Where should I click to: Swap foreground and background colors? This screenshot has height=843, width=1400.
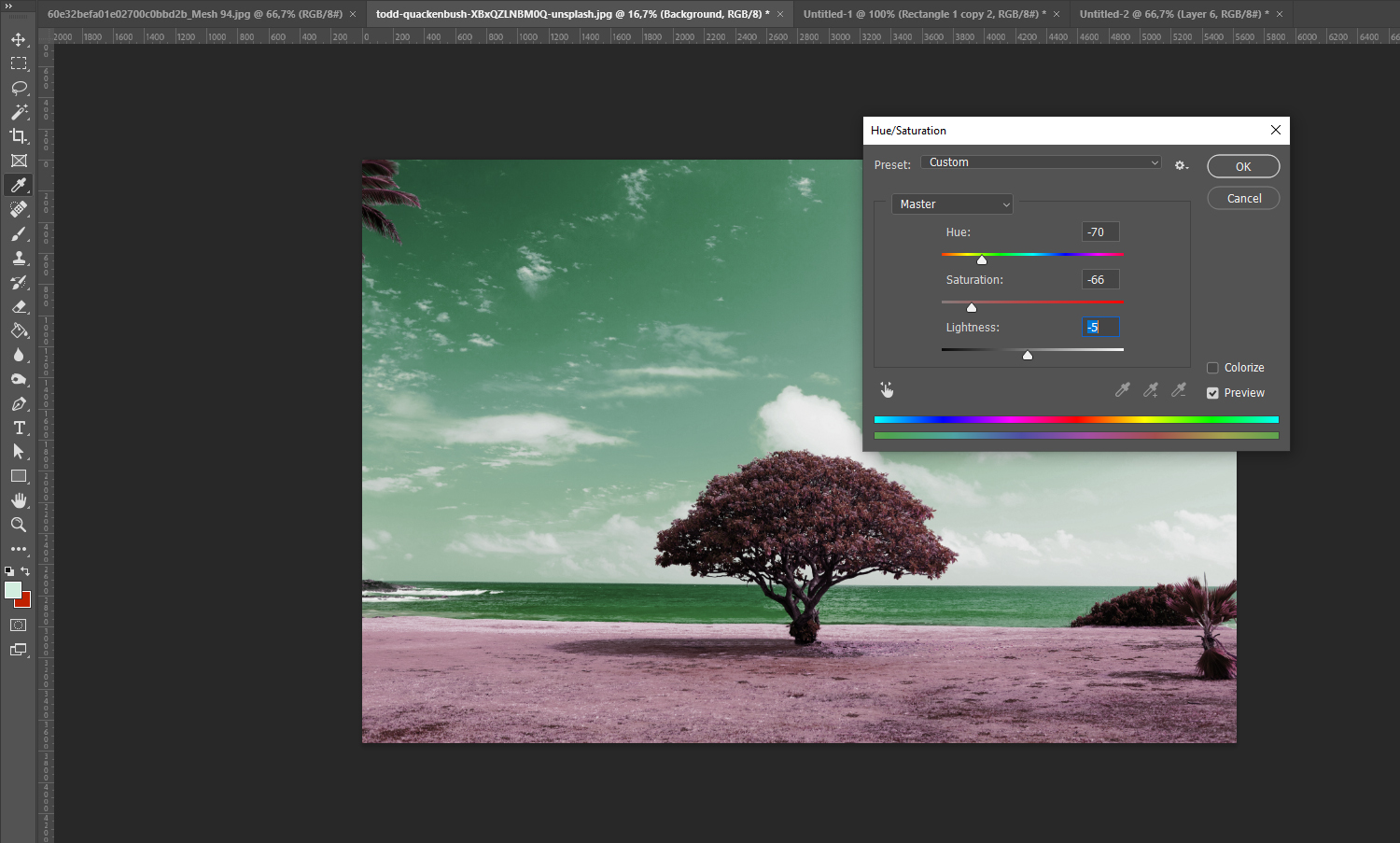25,570
